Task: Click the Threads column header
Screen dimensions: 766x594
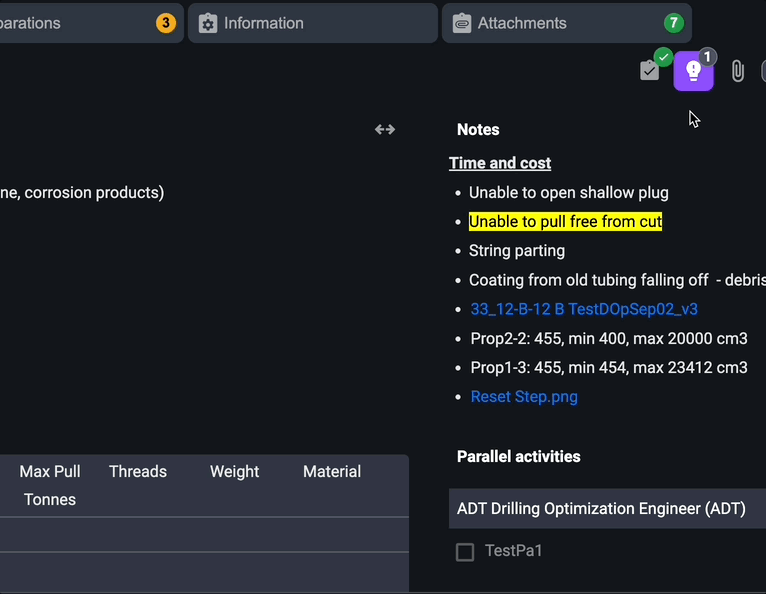Action: 138,471
